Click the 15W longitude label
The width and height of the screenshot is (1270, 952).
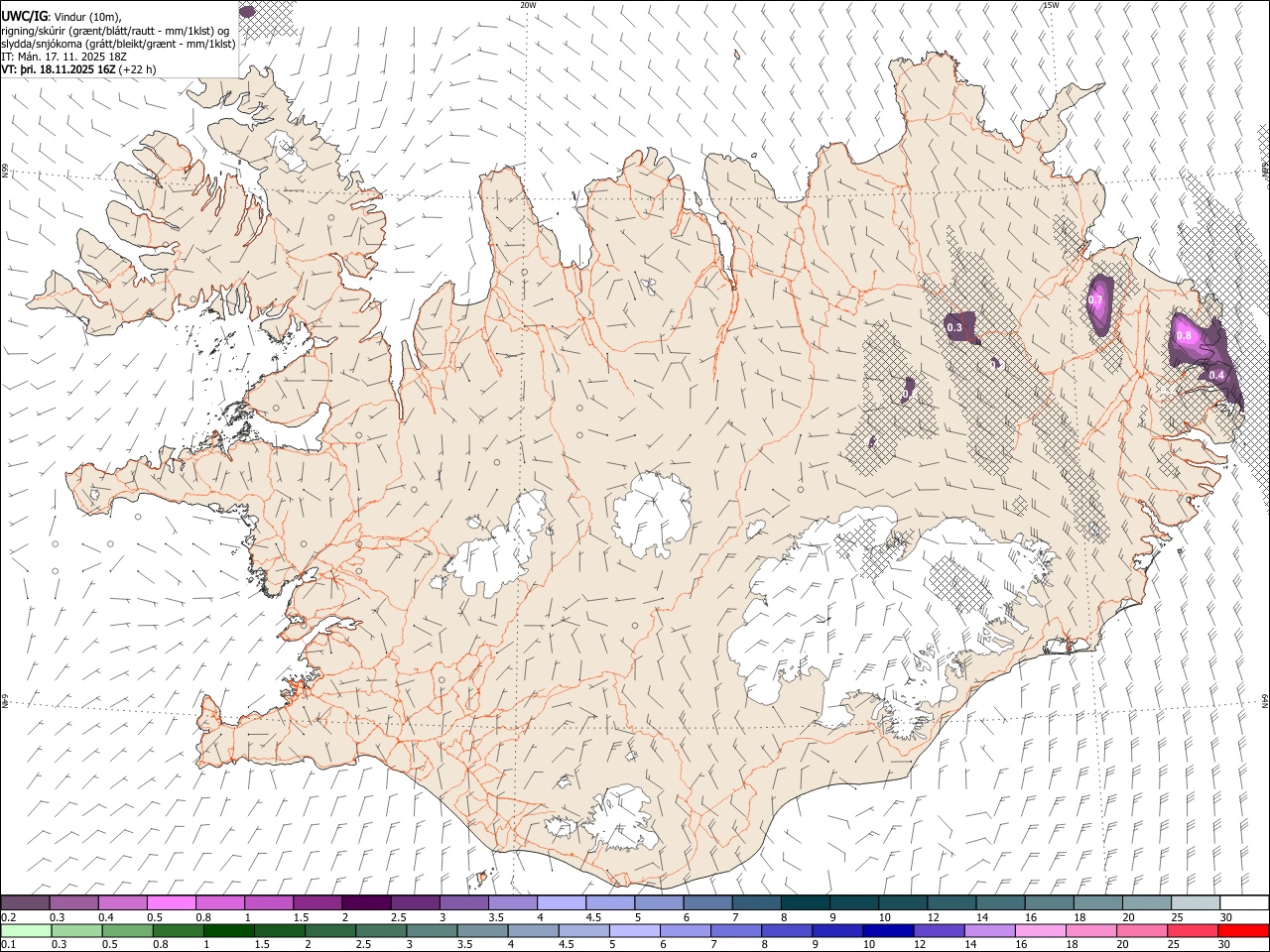point(1051,5)
